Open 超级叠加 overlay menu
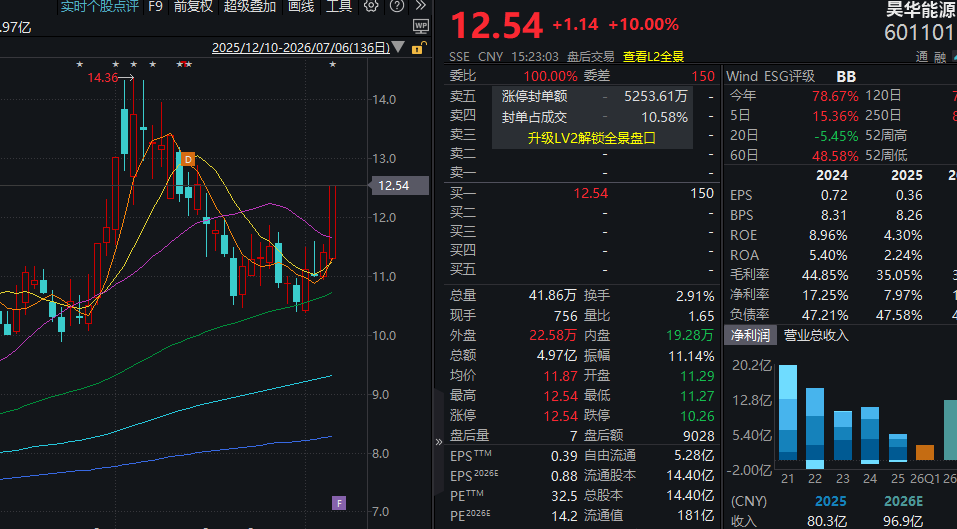 (x=250, y=7)
